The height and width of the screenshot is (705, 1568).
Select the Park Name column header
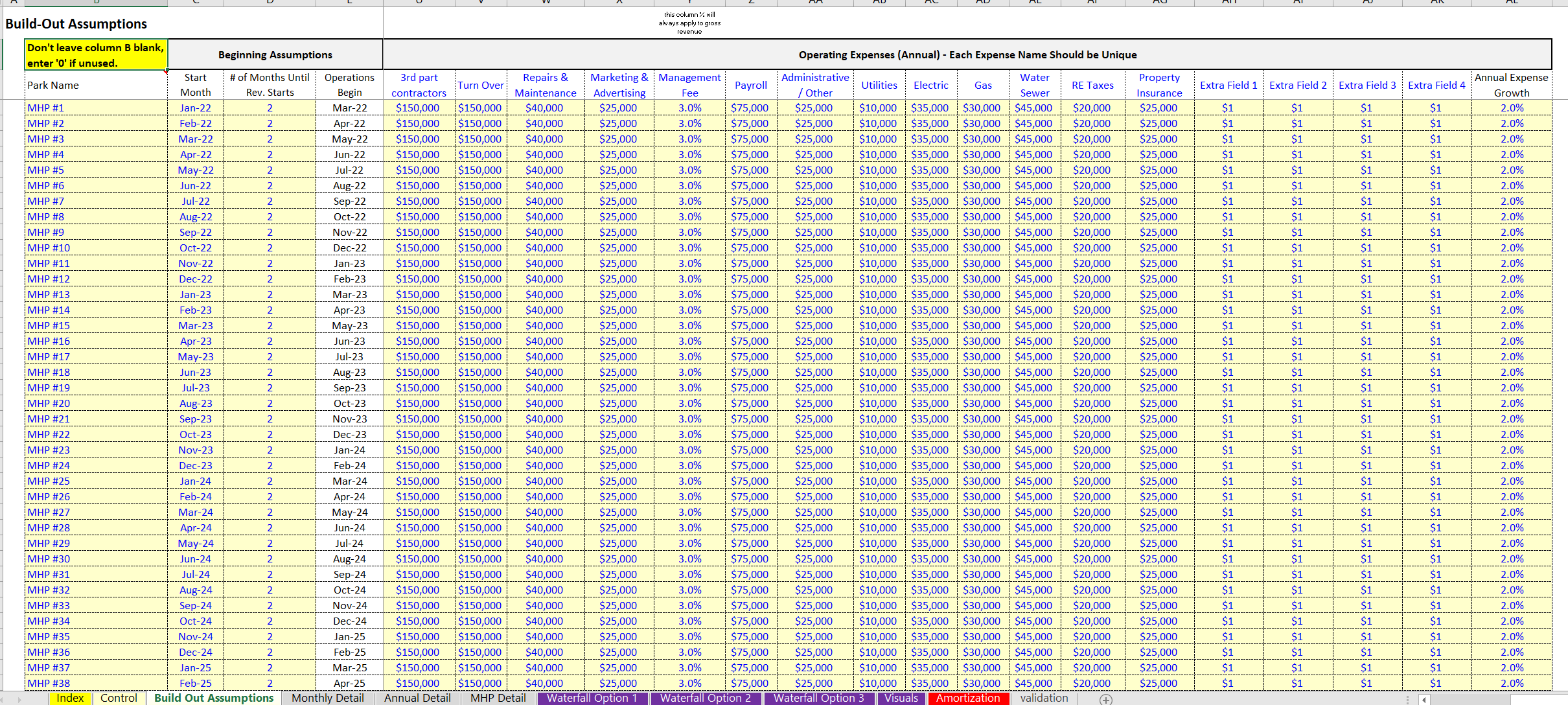(96, 86)
